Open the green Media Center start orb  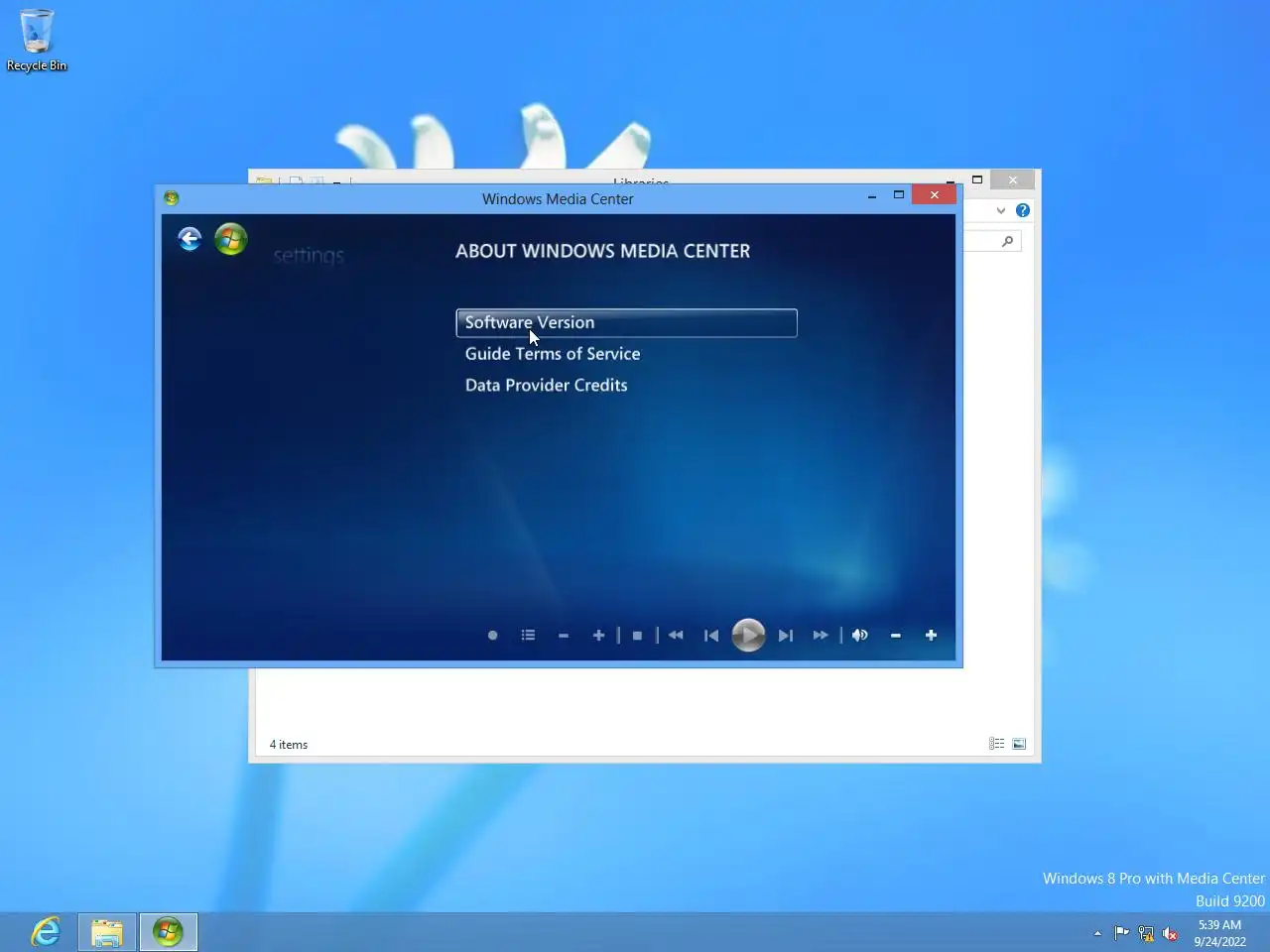pyautogui.click(x=231, y=239)
